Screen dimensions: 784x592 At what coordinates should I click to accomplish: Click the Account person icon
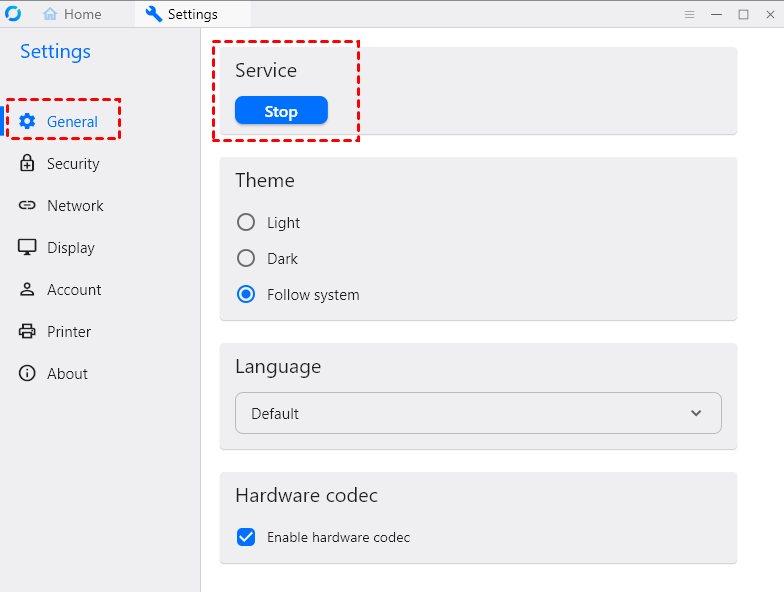(x=28, y=290)
